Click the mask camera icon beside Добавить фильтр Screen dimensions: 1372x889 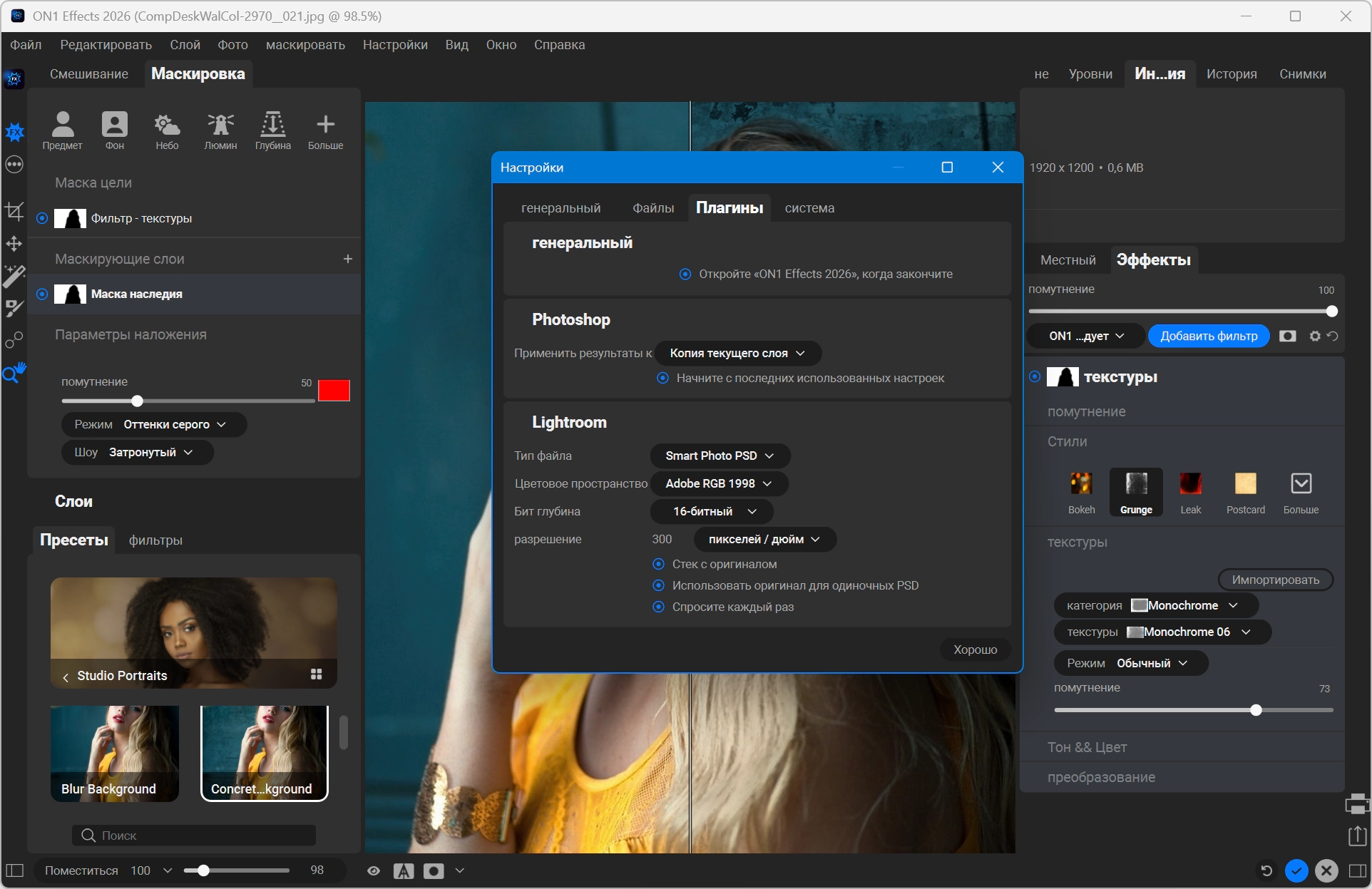[1287, 336]
